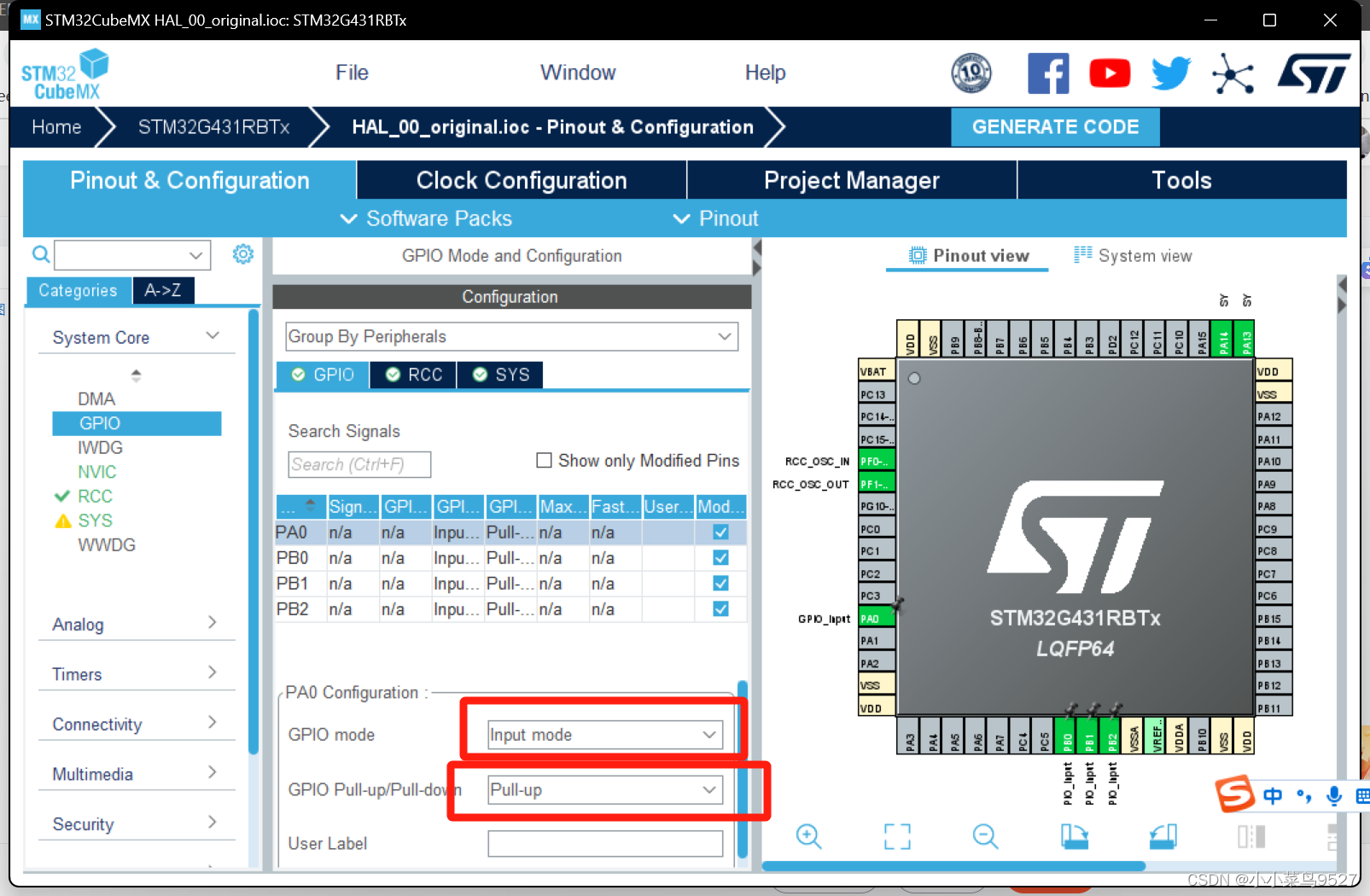Click the ST logo icon
Image resolution: width=1370 pixels, height=896 pixels.
(x=1314, y=73)
